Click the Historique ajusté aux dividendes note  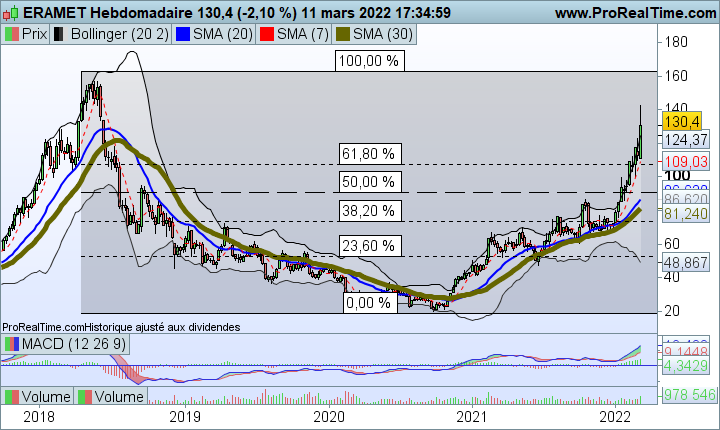(x=162, y=327)
